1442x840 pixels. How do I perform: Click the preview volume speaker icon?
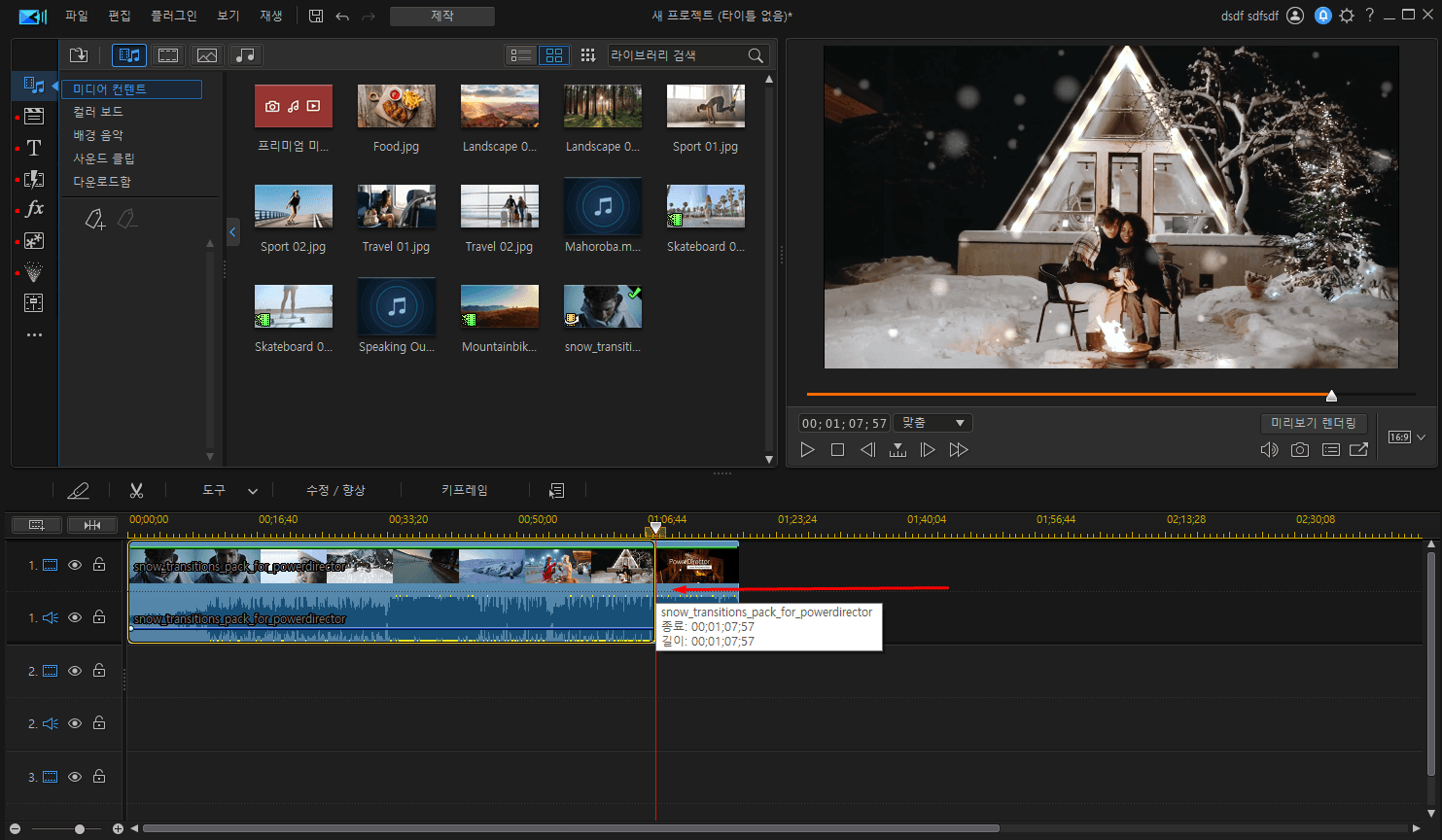tap(1269, 449)
